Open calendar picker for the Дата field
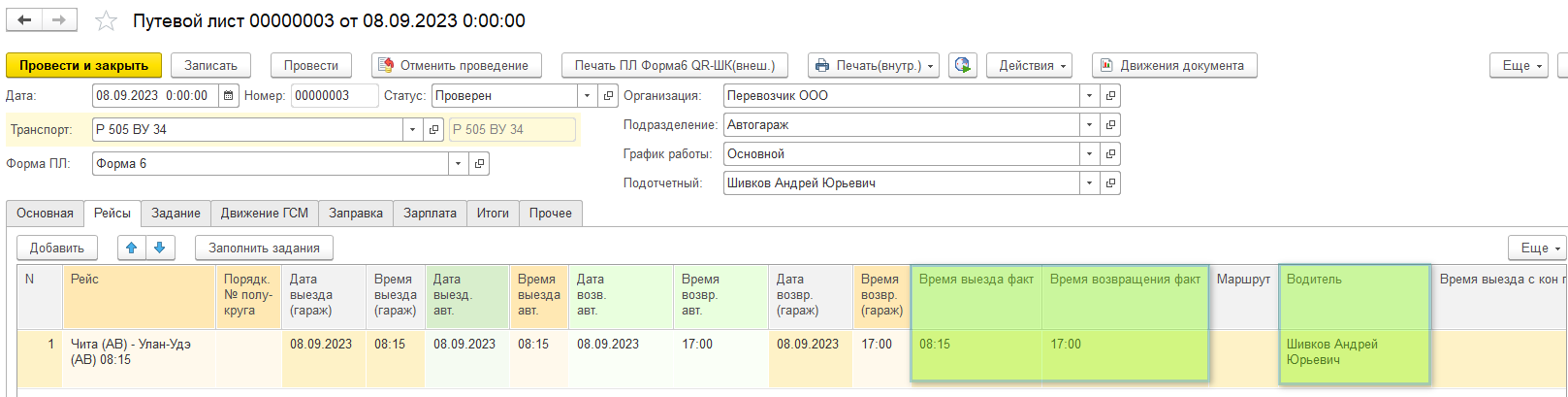Screen dimensions: 1568x397 pos(229,96)
